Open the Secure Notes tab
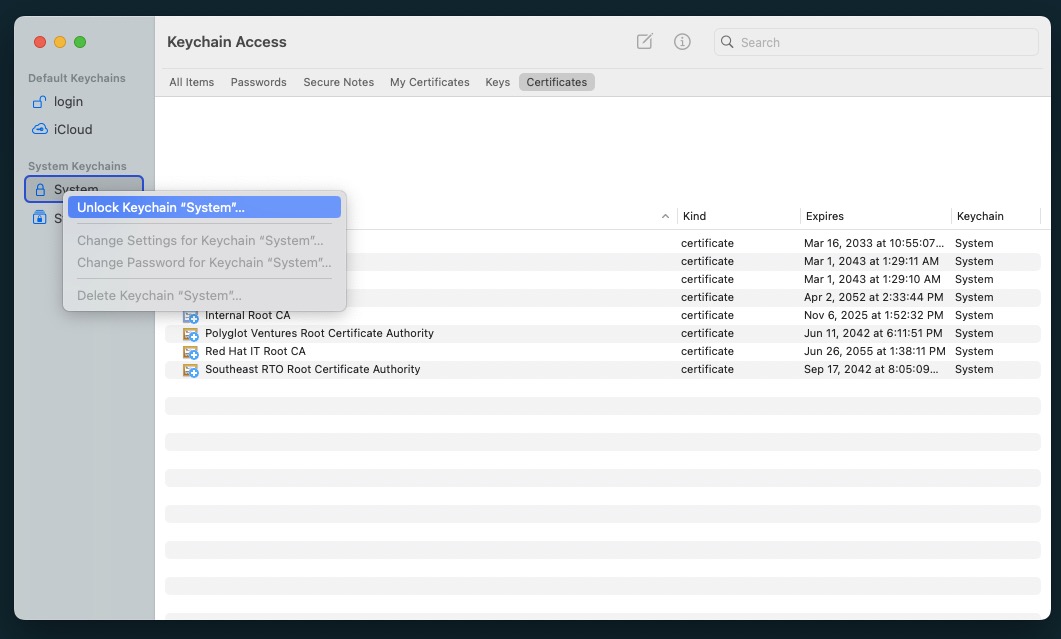Image resolution: width=1061 pixels, height=639 pixels. (338, 82)
